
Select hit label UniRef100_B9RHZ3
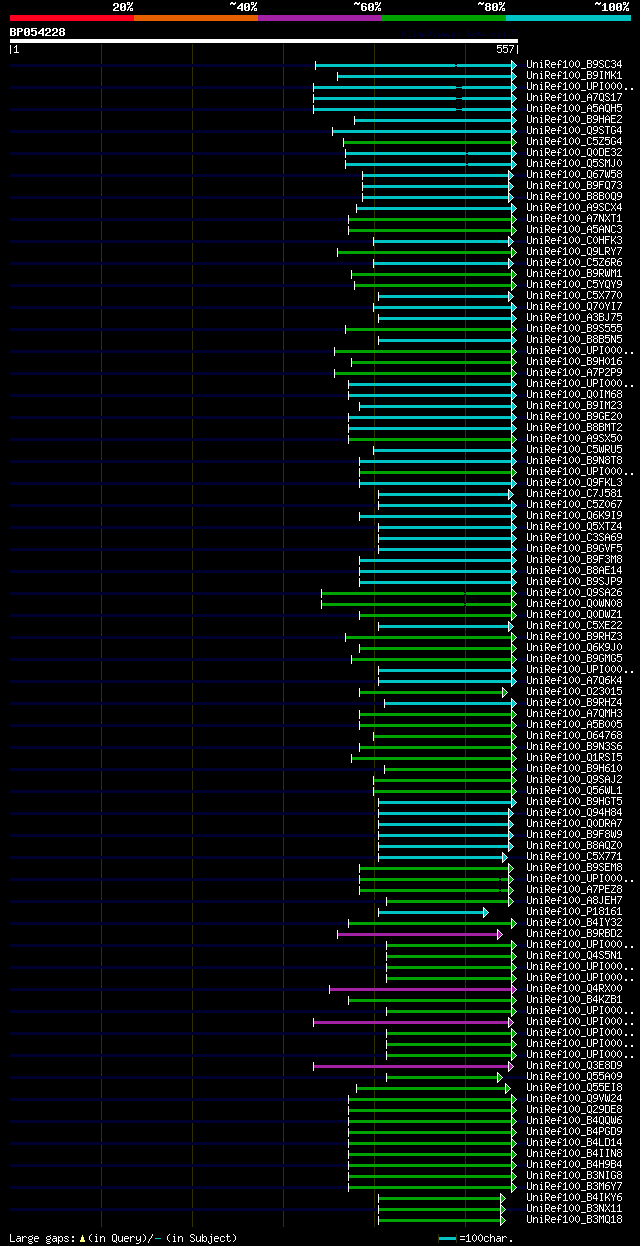[574, 637]
